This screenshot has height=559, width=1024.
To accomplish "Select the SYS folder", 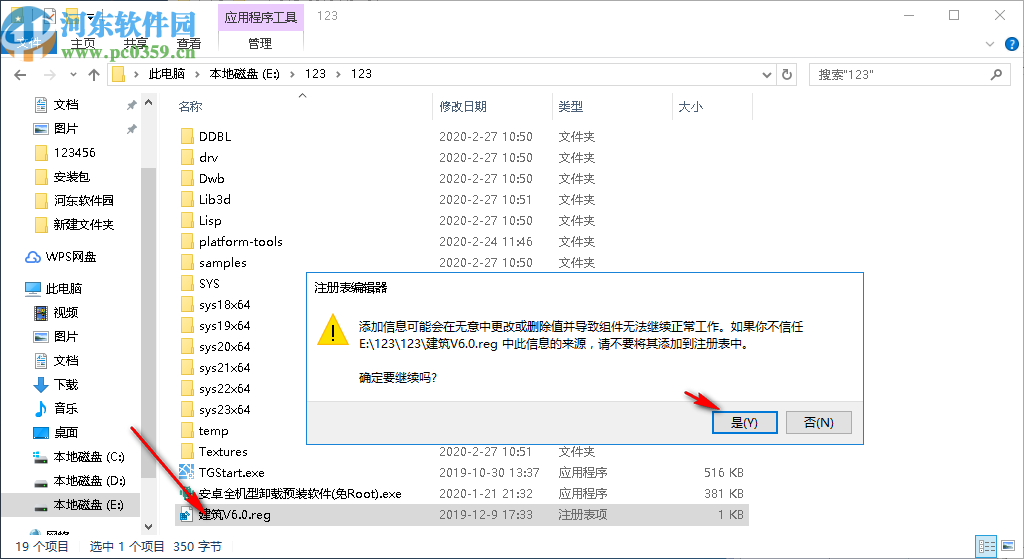I will [x=209, y=283].
